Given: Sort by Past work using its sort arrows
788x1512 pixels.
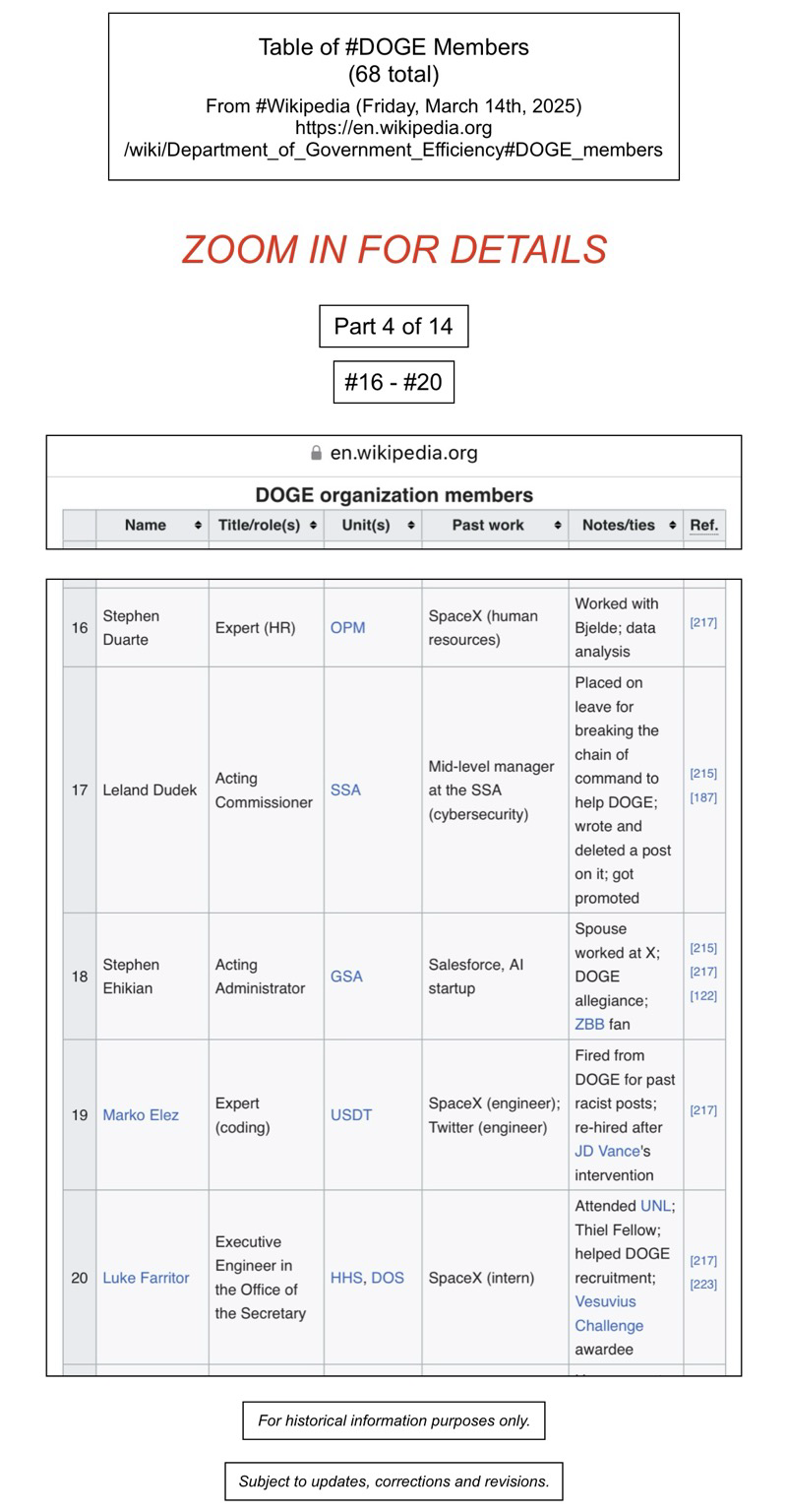Looking at the screenshot, I should coord(558,526).
